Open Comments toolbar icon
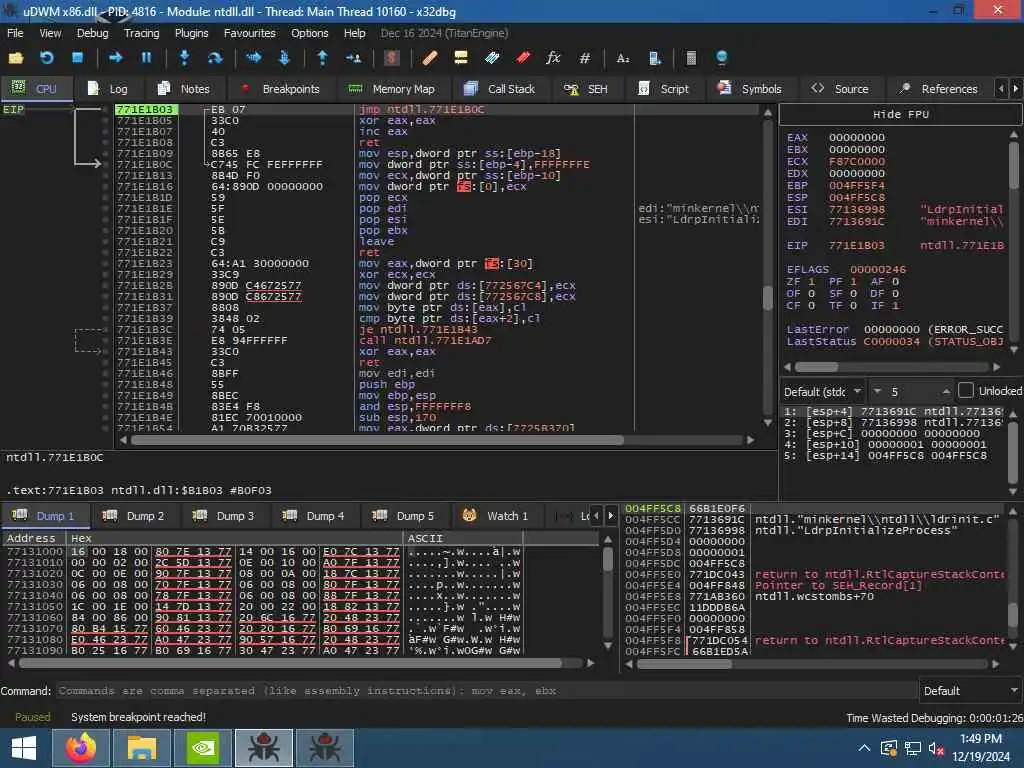 click(460, 58)
